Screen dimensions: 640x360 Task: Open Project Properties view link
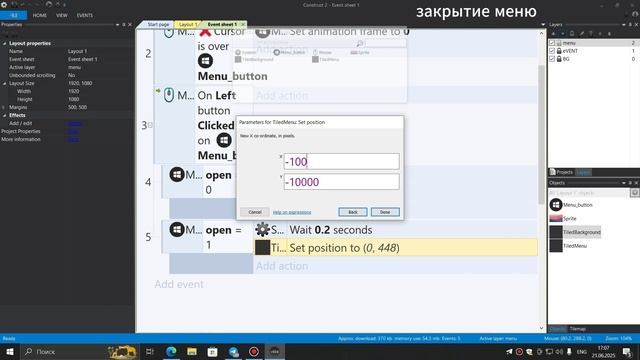point(73,131)
